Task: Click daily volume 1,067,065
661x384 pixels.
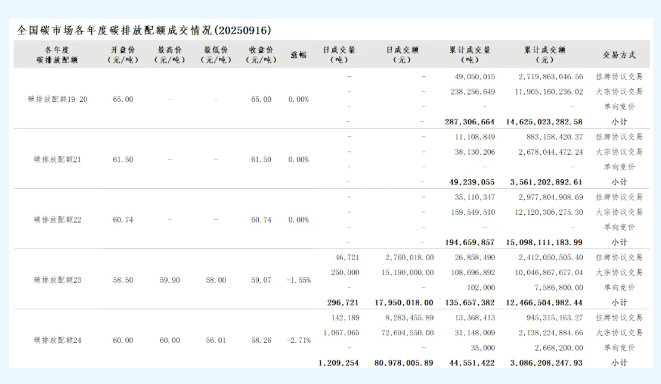Action: (341, 333)
